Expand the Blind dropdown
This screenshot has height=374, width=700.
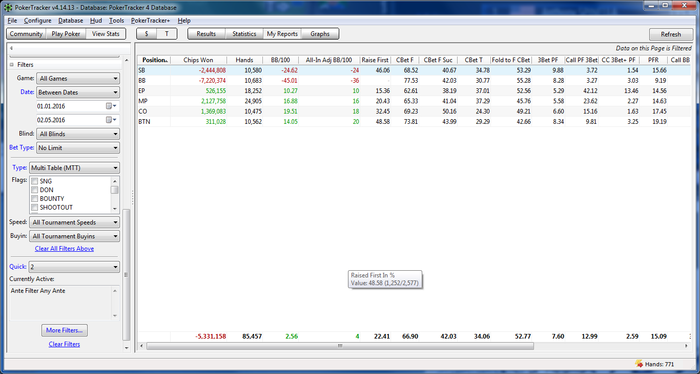[78, 134]
